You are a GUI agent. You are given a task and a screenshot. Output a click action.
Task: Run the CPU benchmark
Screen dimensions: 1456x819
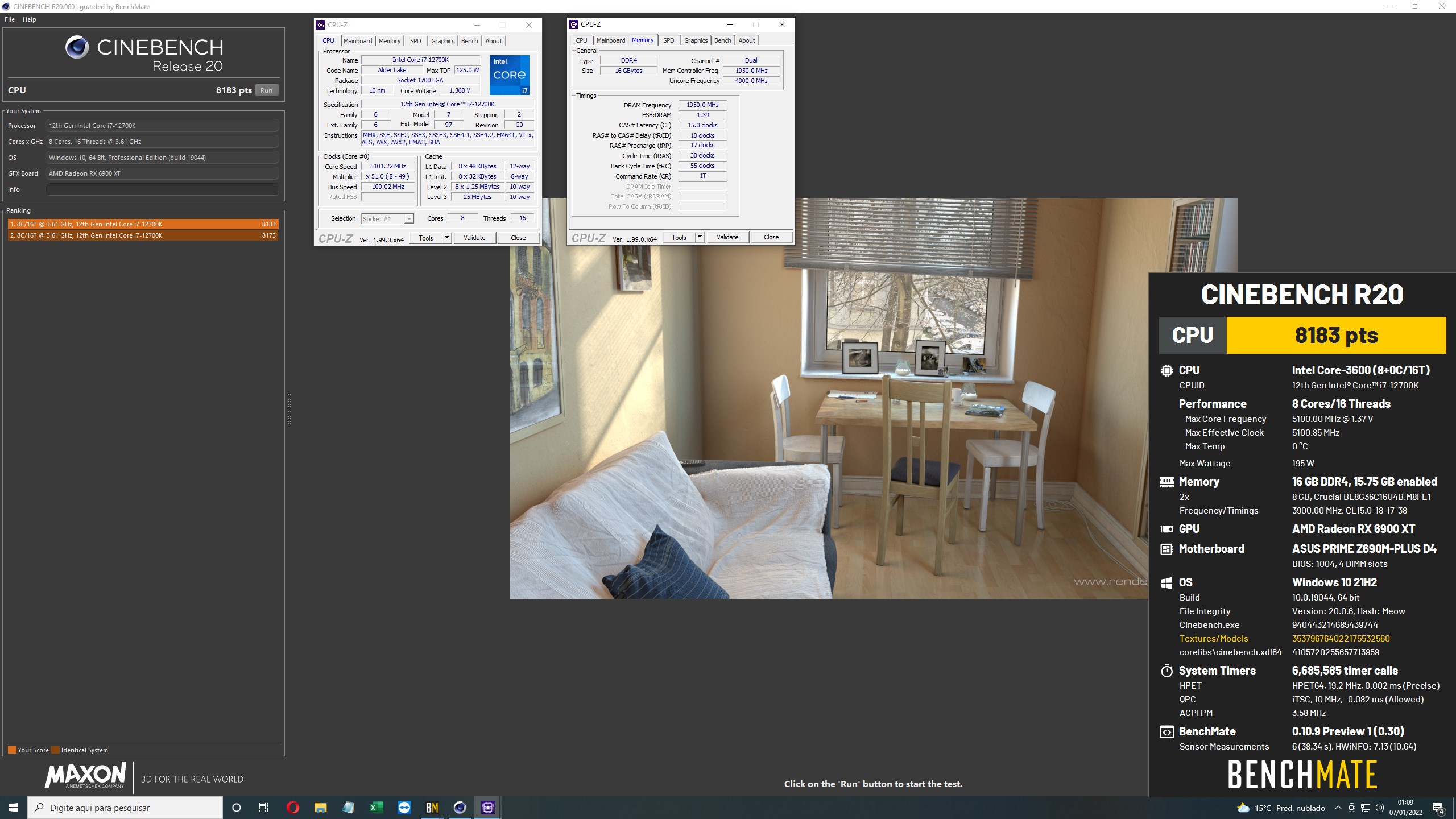point(266,90)
